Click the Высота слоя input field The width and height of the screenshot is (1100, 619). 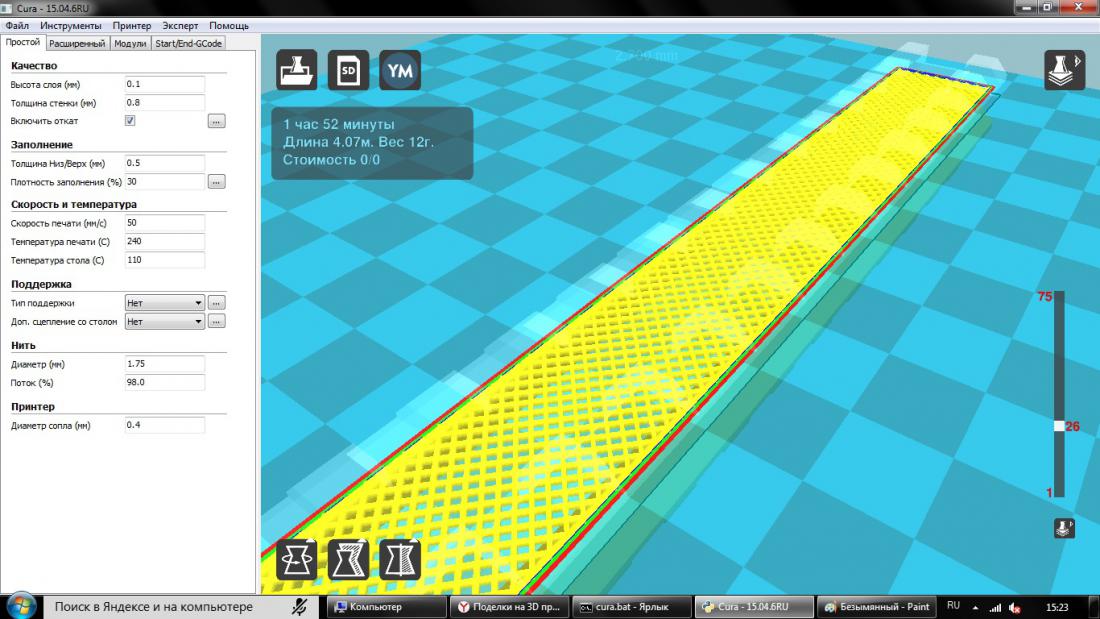(x=165, y=85)
